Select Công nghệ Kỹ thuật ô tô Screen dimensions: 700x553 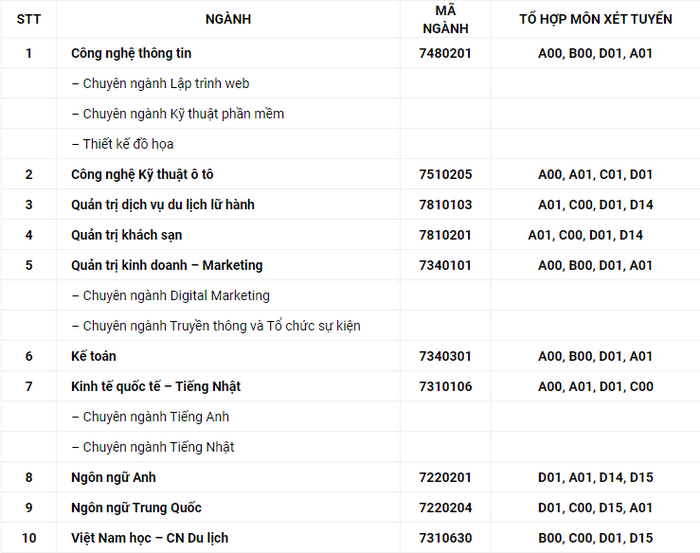142,175
